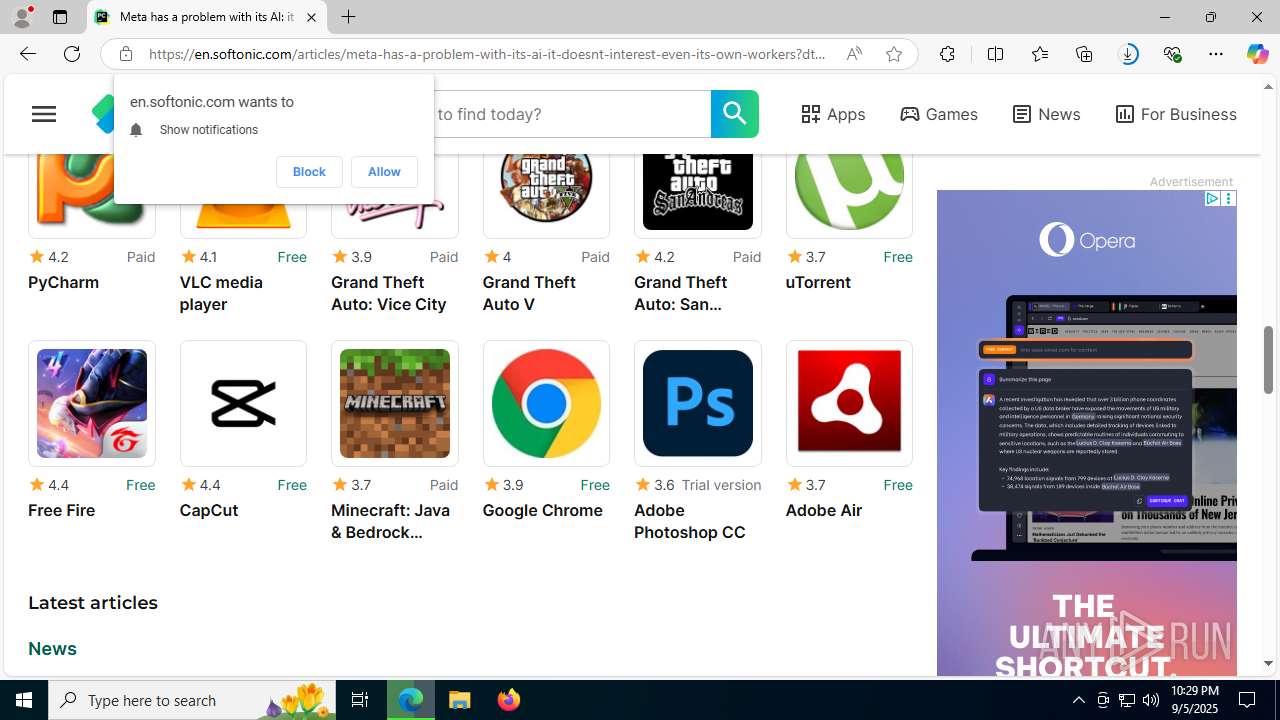Block Softonic notifications
The image size is (1280, 720).
(x=309, y=172)
